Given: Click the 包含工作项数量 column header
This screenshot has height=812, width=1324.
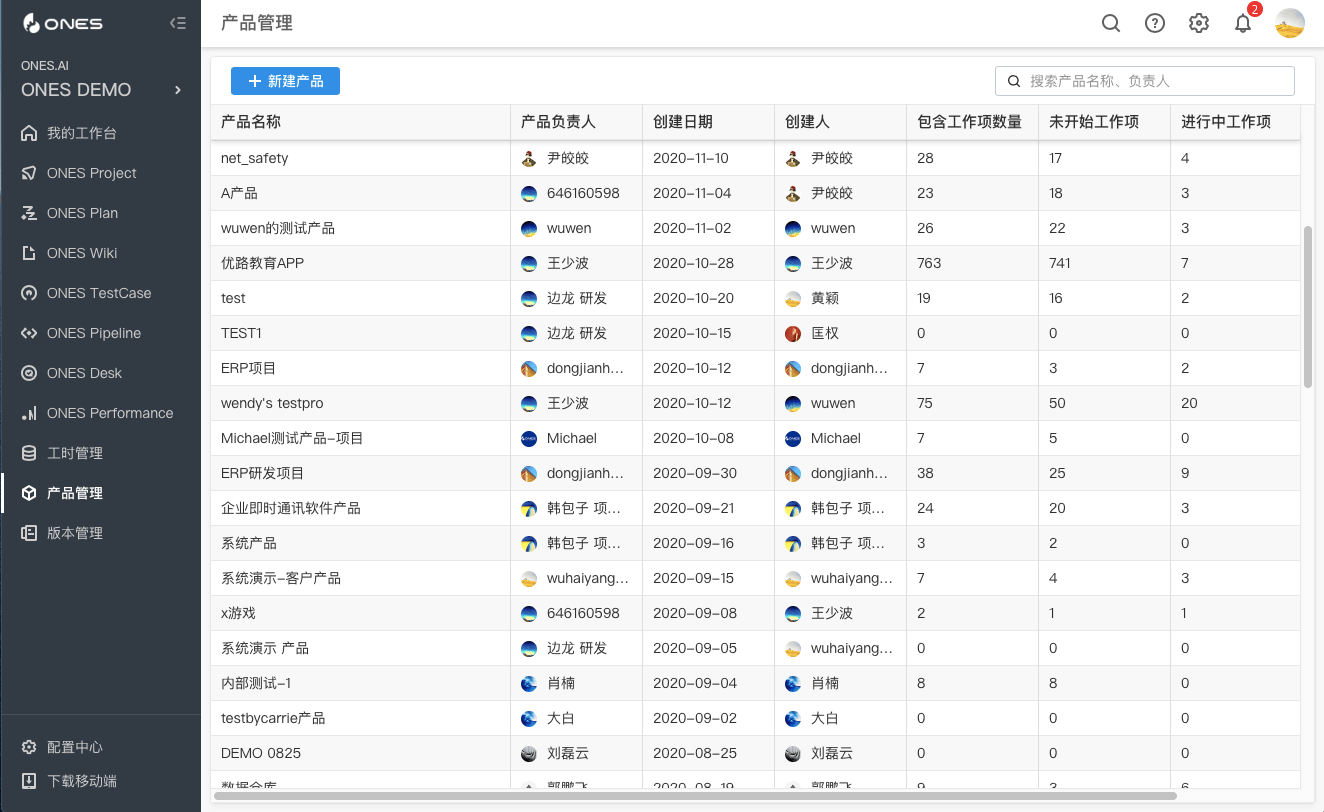Looking at the screenshot, I should pos(970,122).
